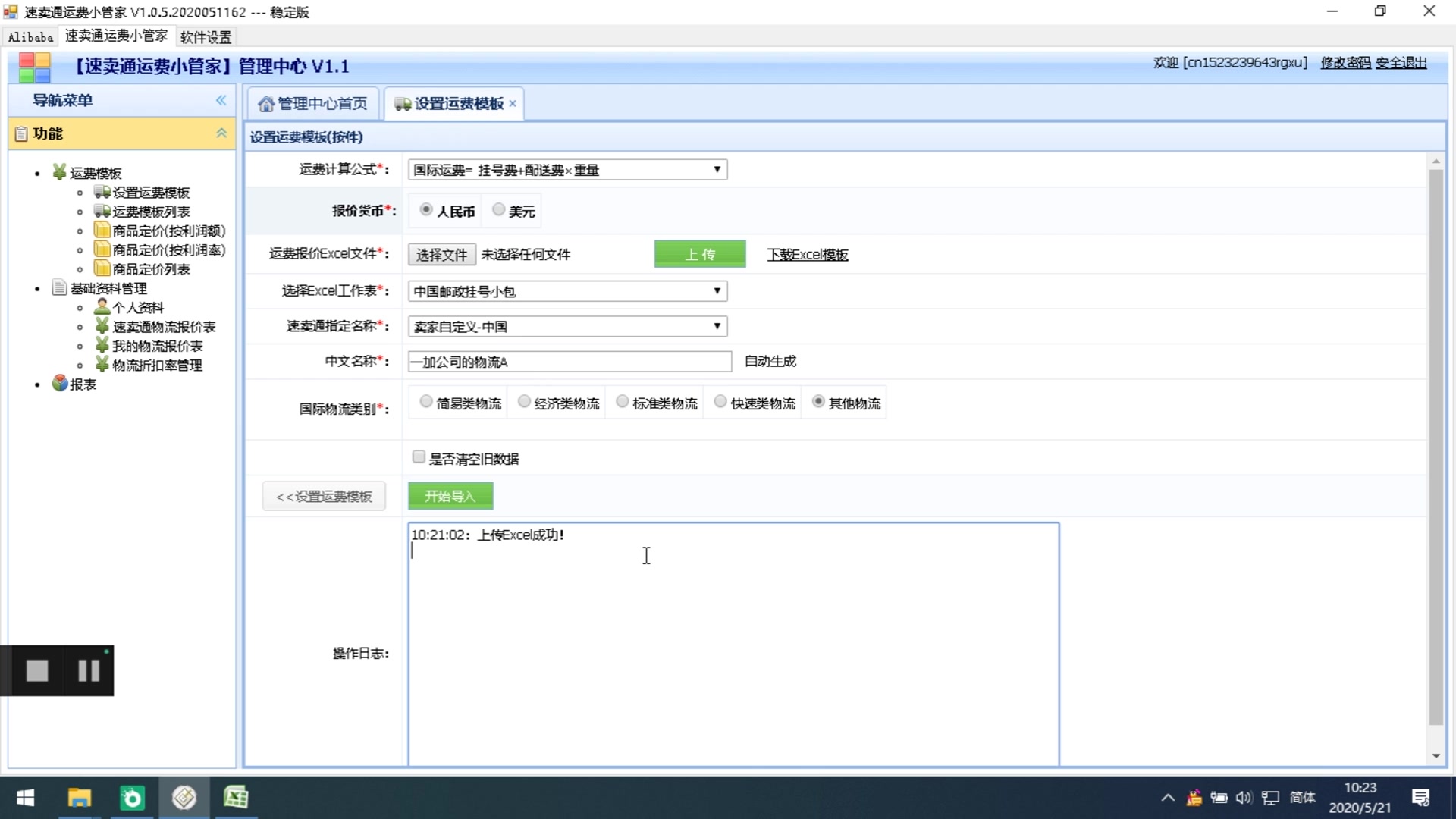Click scrollbar up arrow in form panel
Screen dimensions: 1456x819
[x=1436, y=161]
